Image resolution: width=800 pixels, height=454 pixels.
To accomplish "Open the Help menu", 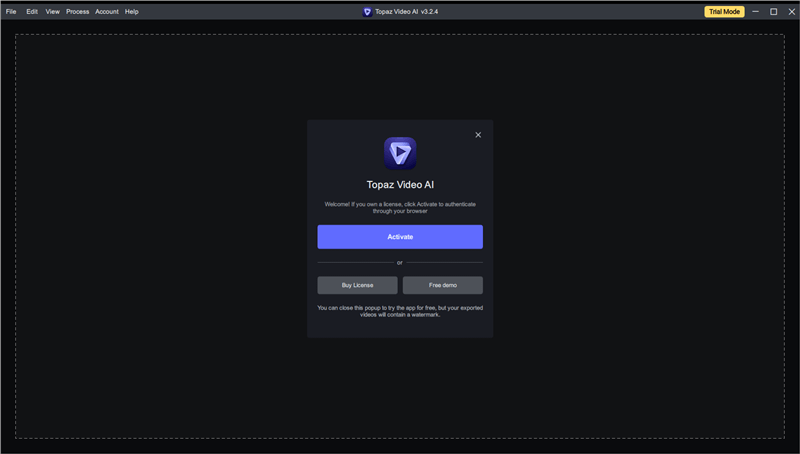I will pos(132,11).
